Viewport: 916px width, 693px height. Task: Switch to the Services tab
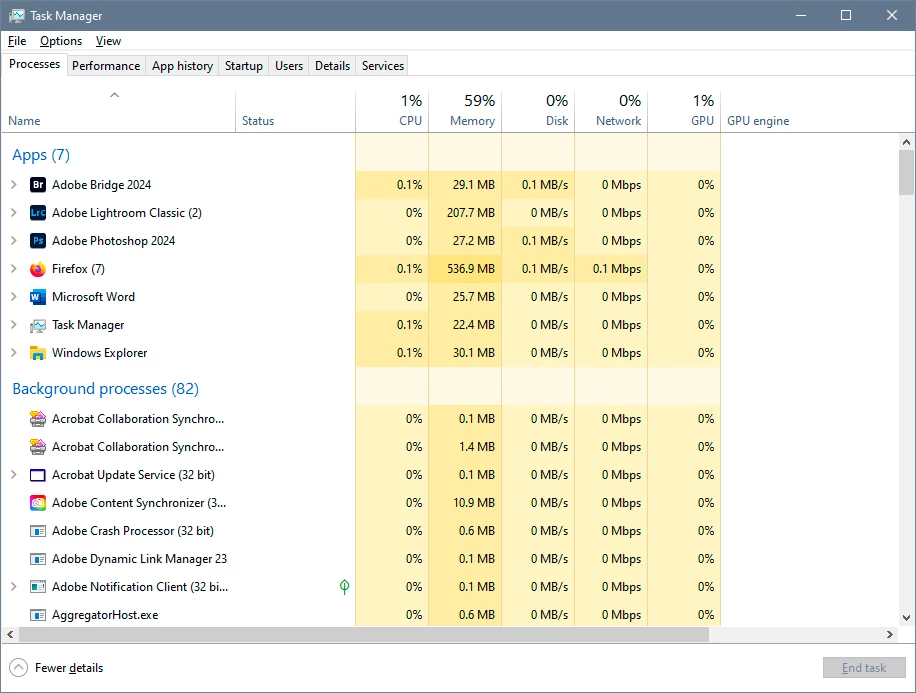(x=383, y=66)
